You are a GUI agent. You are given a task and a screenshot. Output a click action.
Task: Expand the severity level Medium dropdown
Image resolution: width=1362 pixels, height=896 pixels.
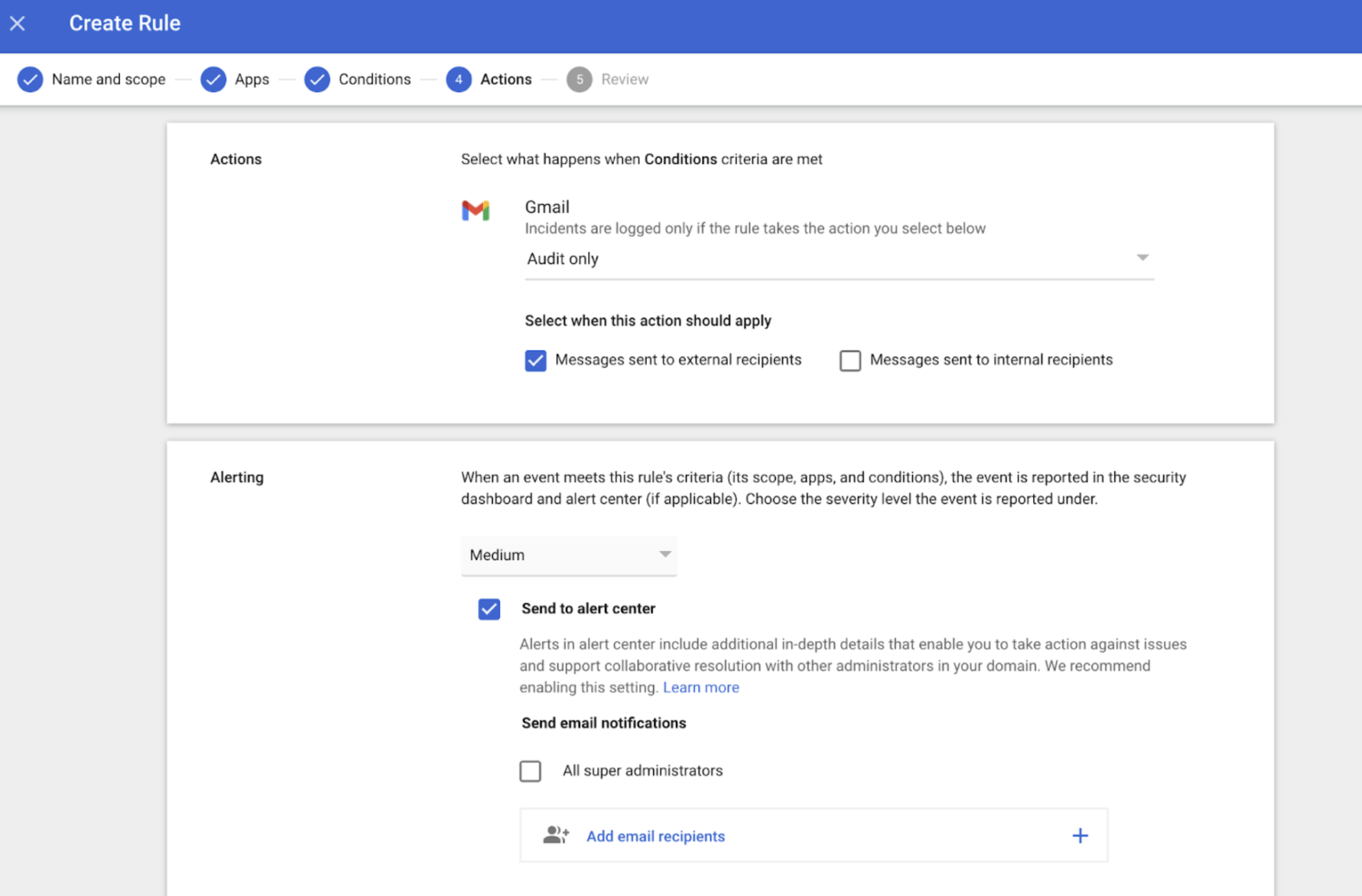tap(567, 554)
